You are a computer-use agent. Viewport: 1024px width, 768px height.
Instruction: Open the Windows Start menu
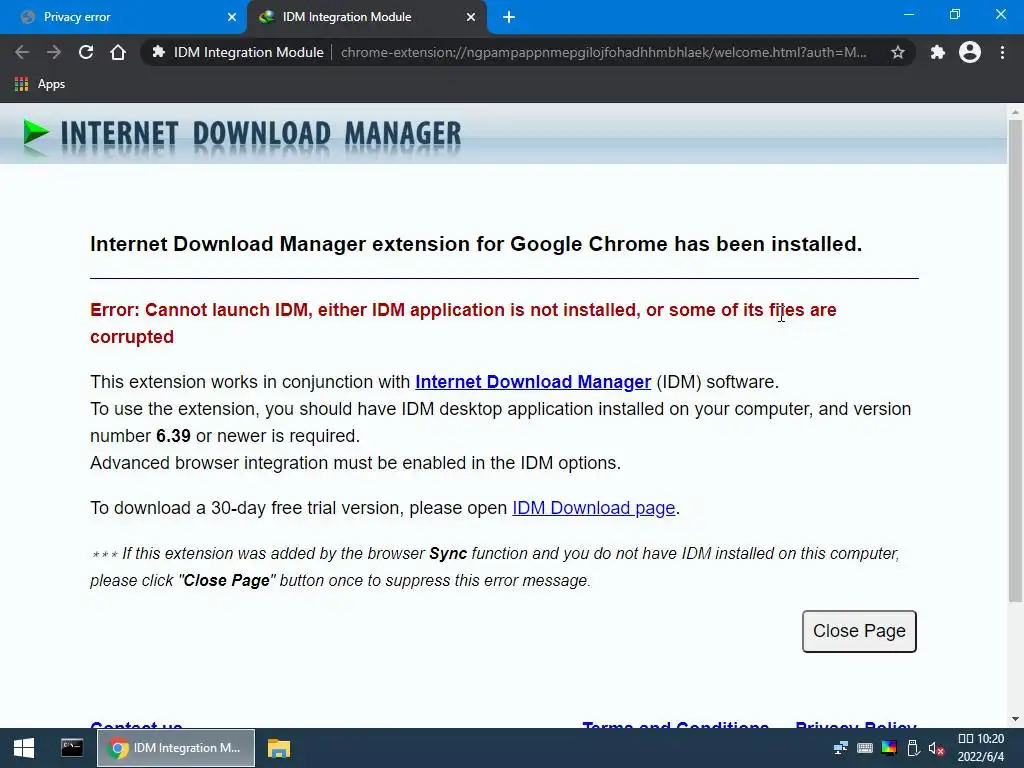point(24,748)
